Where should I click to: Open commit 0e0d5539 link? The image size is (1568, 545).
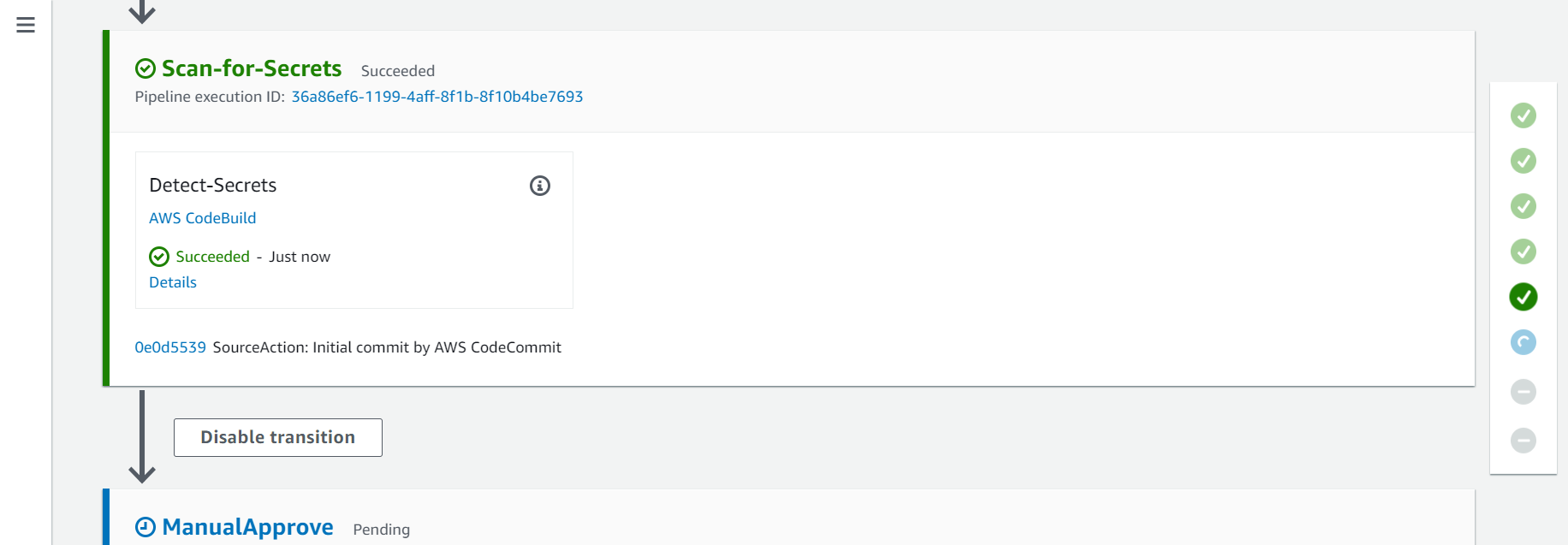tap(170, 347)
